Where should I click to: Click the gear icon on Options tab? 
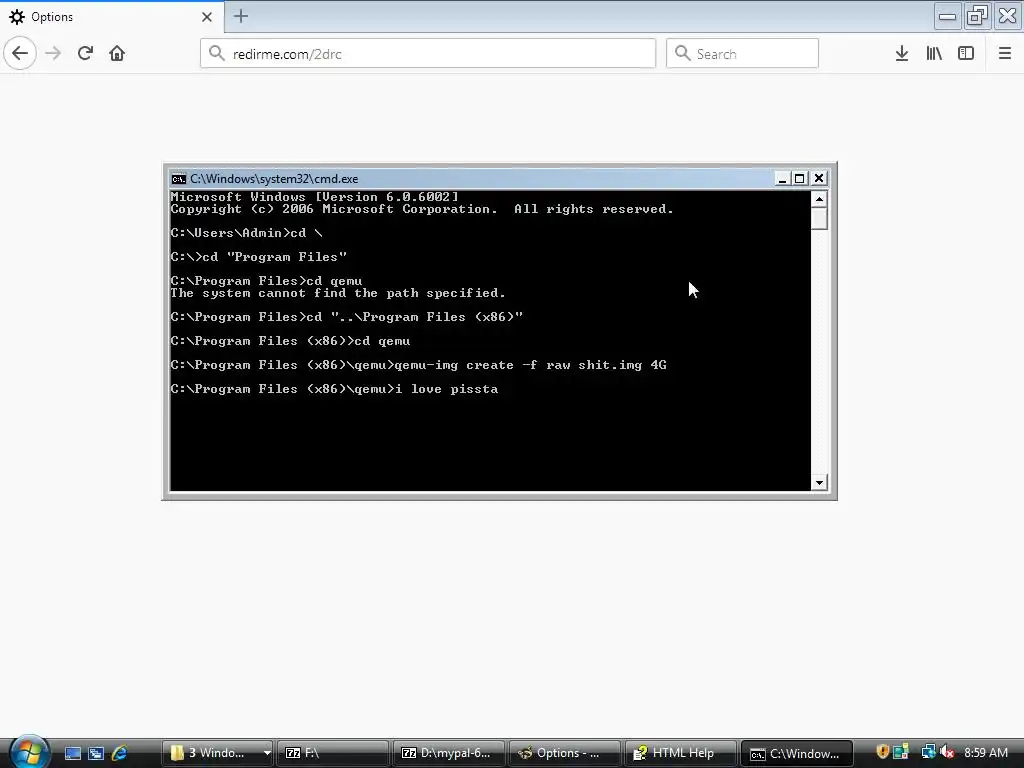[17, 17]
